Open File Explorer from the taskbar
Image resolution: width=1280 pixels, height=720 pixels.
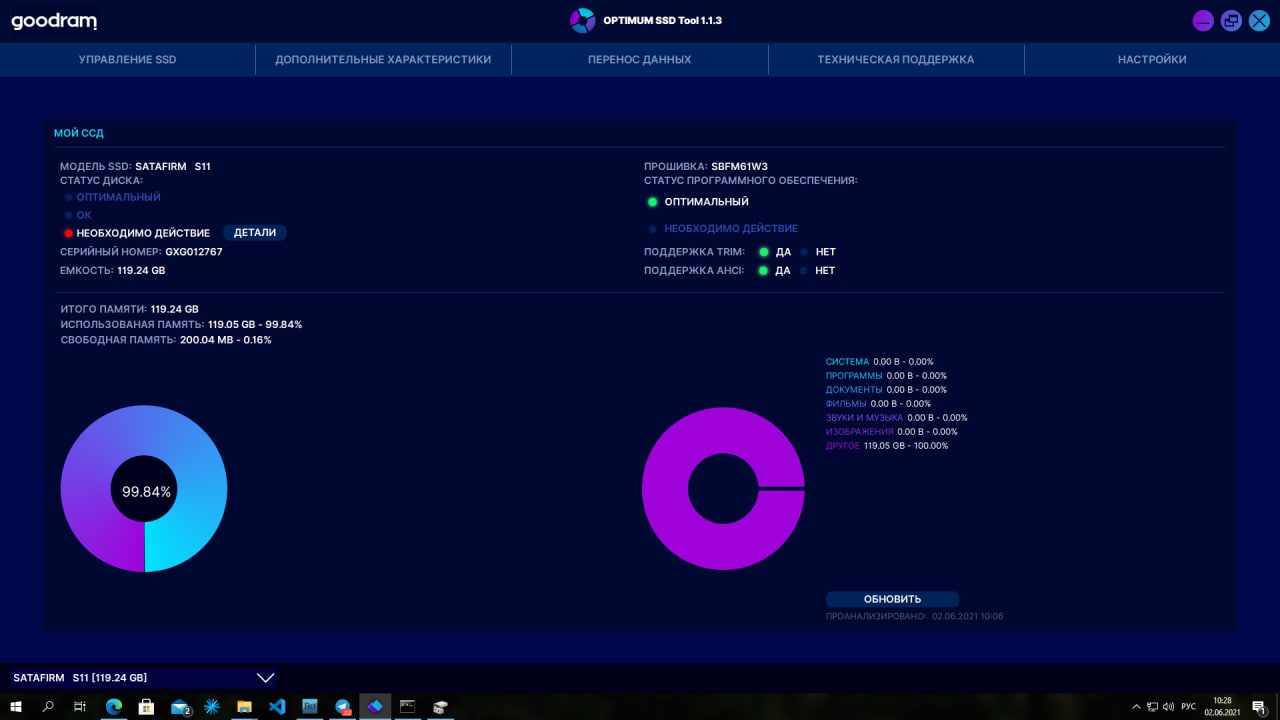244,706
